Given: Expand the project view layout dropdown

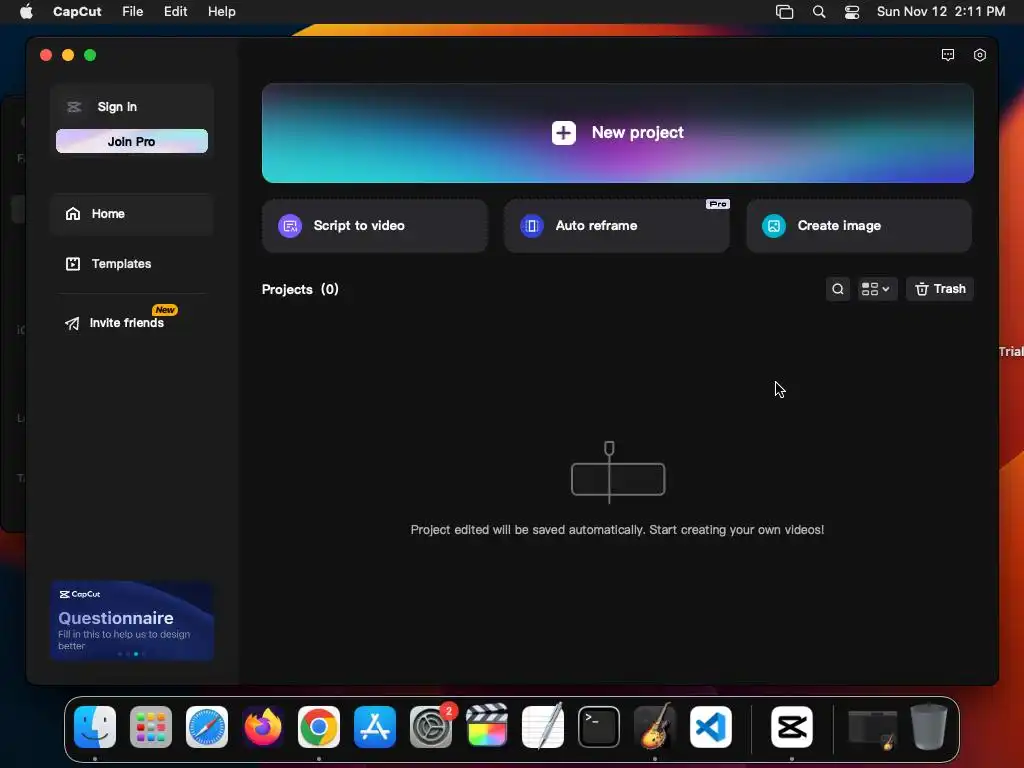Looking at the screenshot, I should point(875,289).
